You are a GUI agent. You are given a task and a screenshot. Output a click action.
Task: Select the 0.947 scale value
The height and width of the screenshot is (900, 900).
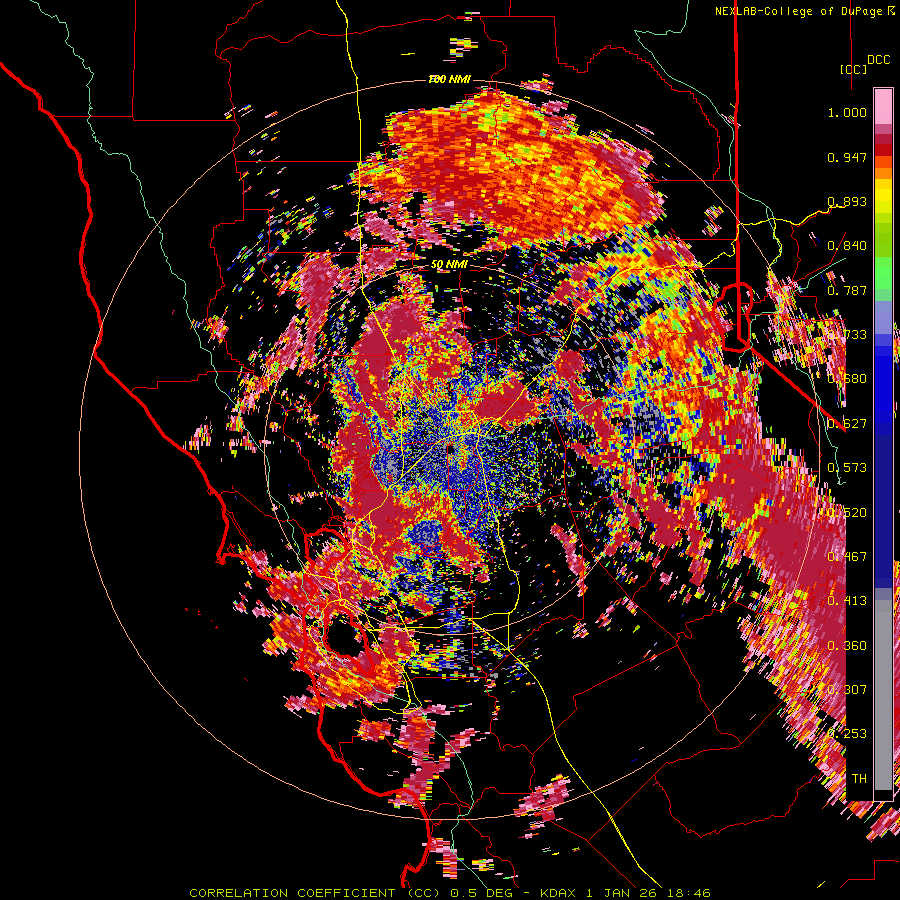pos(847,157)
